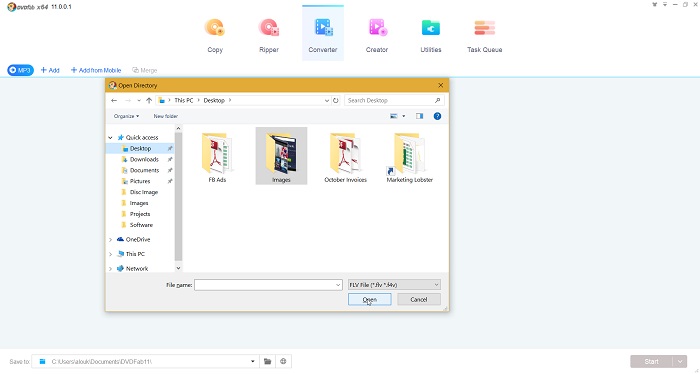The image size is (700, 374).
Task: Select the Converter module
Action: click(323, 33)
